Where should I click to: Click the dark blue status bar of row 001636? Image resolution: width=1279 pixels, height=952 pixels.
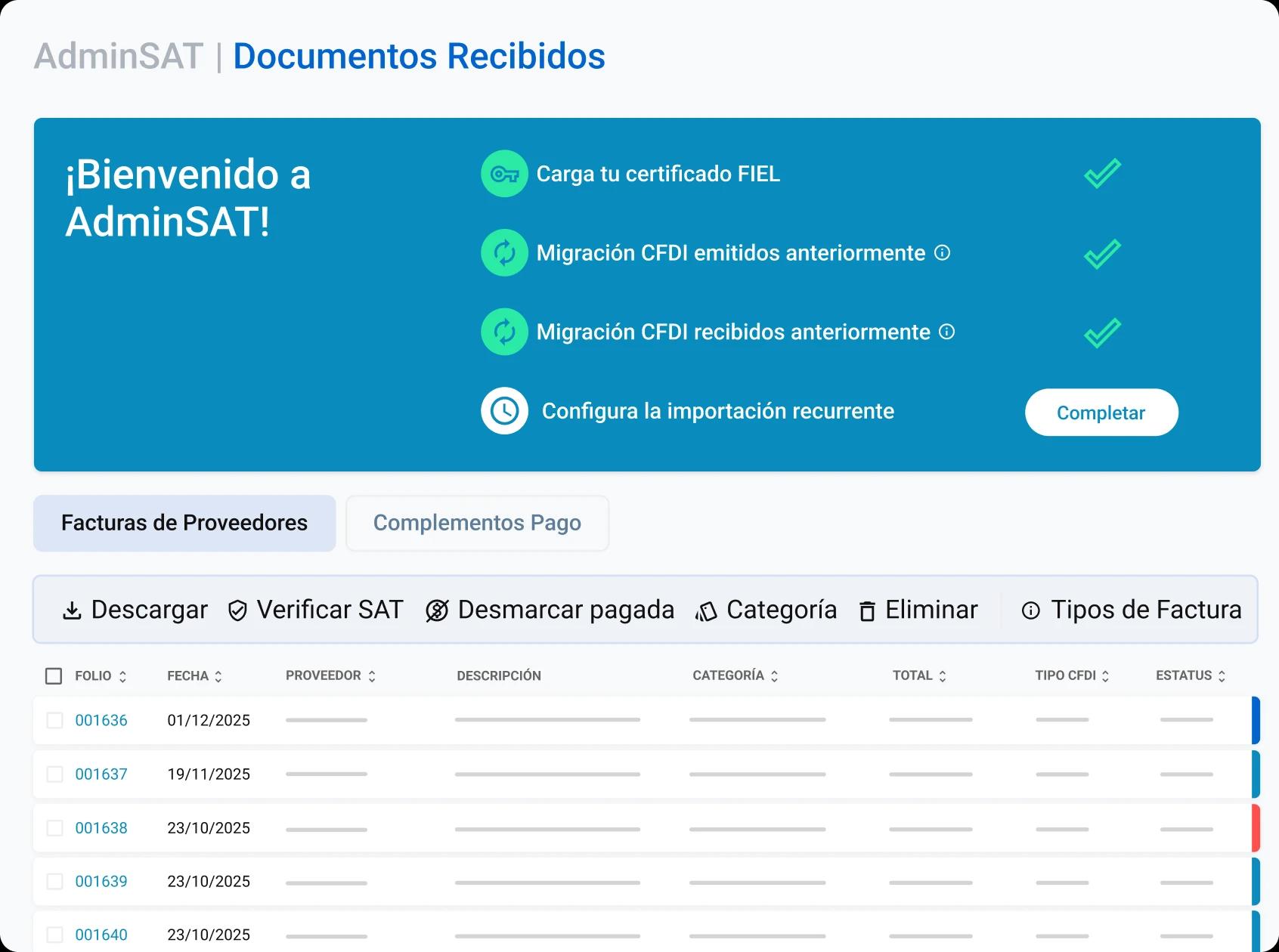(x=1256, y=720)
